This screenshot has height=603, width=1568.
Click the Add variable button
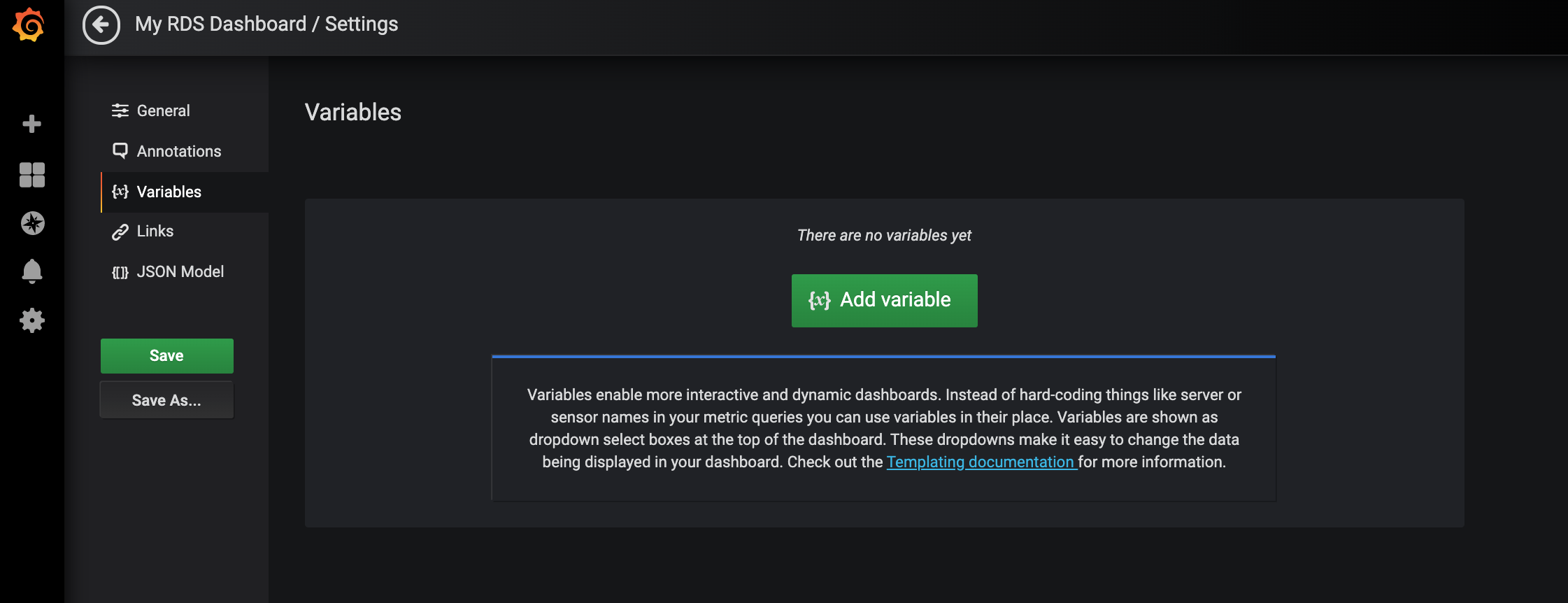(884, 300)
